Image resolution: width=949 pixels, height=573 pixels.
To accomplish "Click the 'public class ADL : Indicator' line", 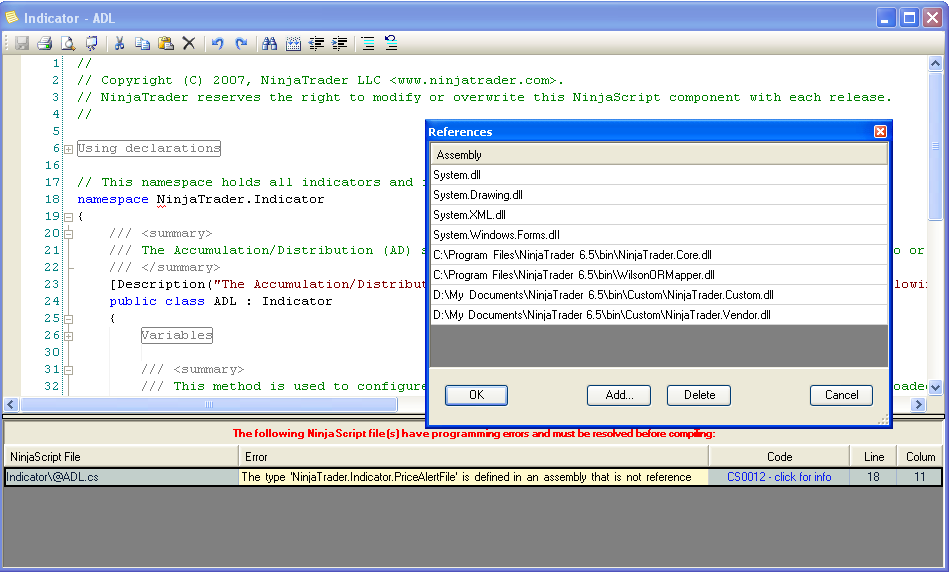I will [220, 301].
